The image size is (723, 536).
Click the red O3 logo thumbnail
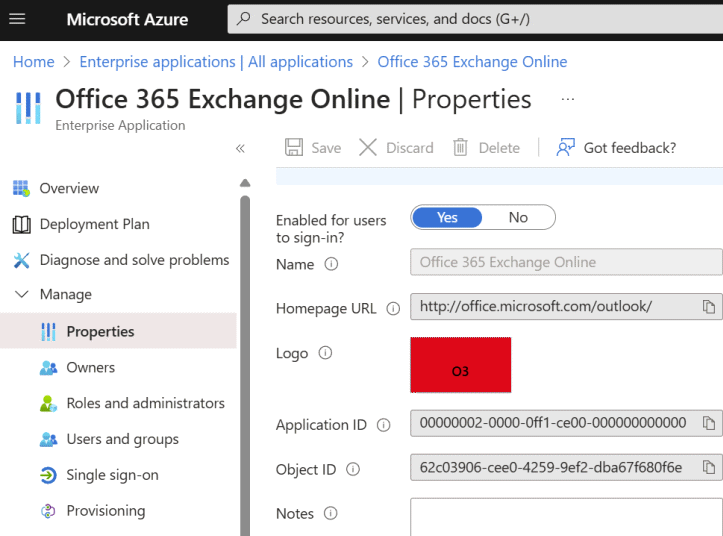(461, 365)
